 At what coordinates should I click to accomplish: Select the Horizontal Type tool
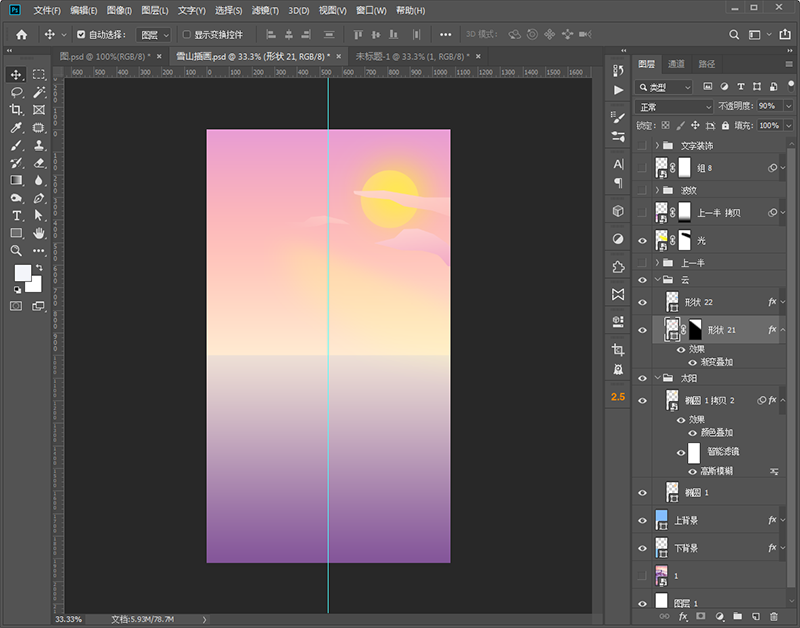(16, 215)
